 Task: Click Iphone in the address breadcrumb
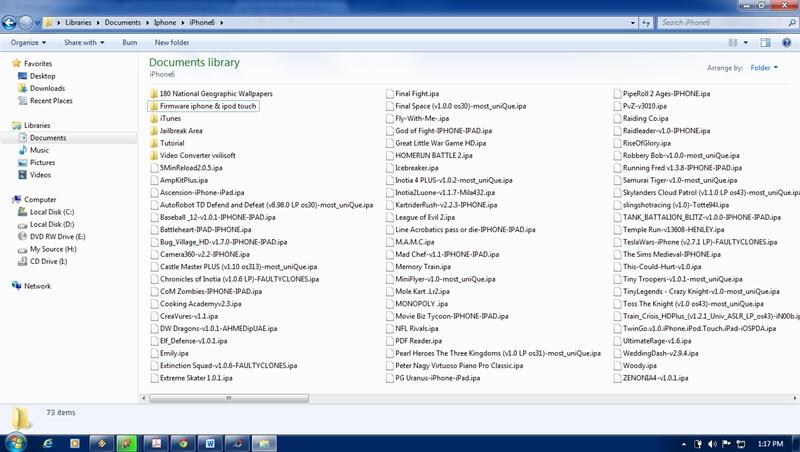[x=165, y=22]
